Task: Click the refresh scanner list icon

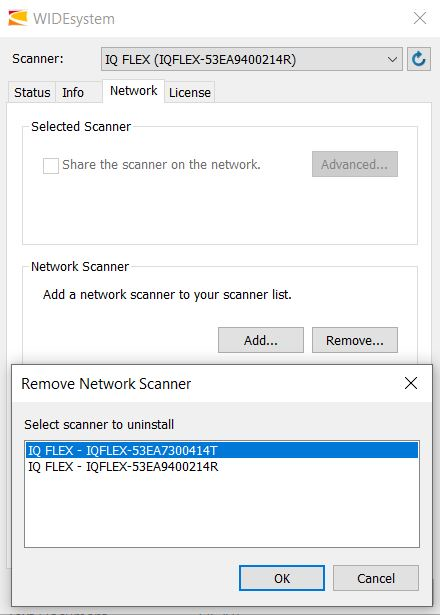Action: tap(419, 59)
